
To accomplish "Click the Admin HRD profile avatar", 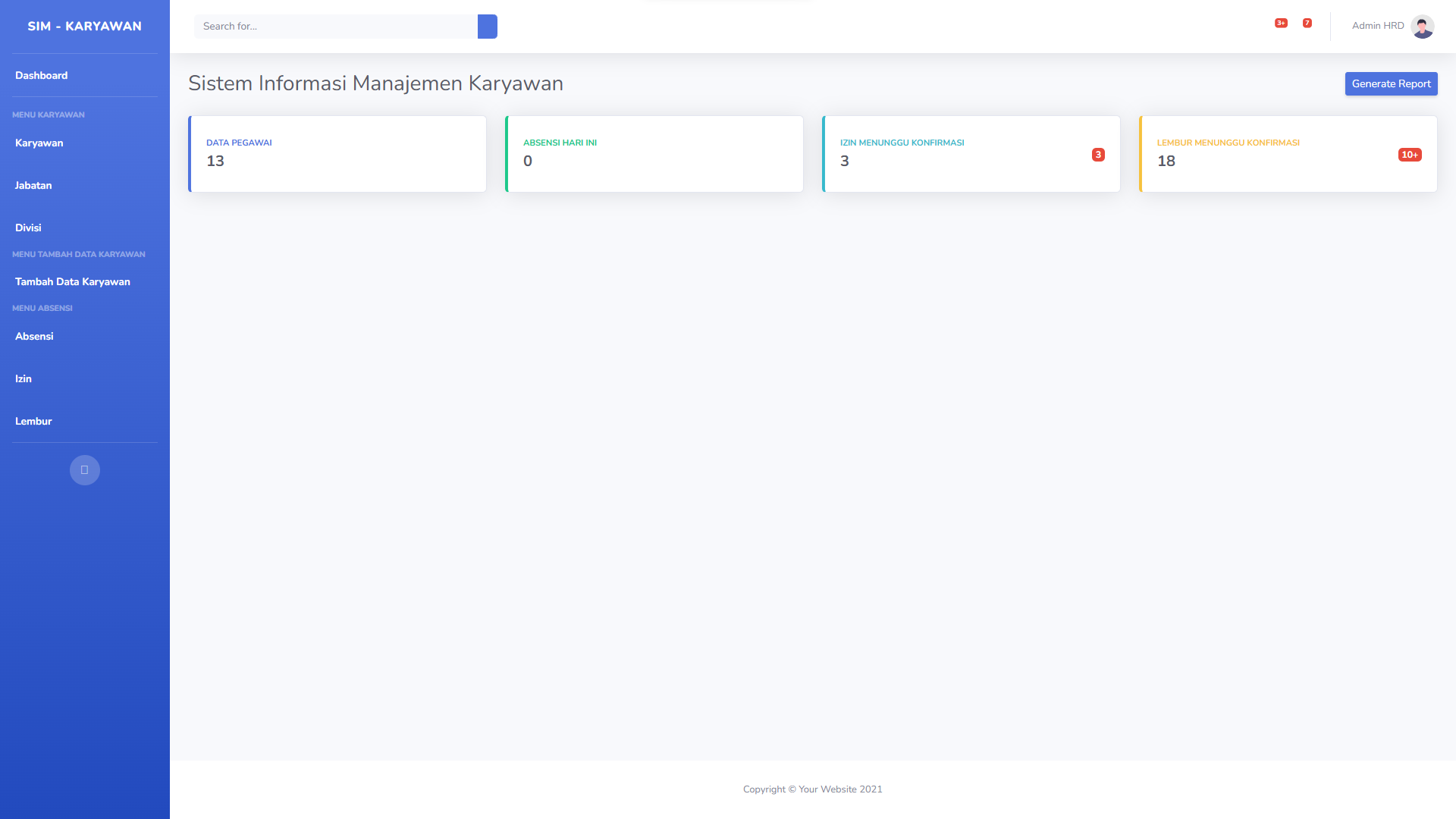I will pos(1422,27).
